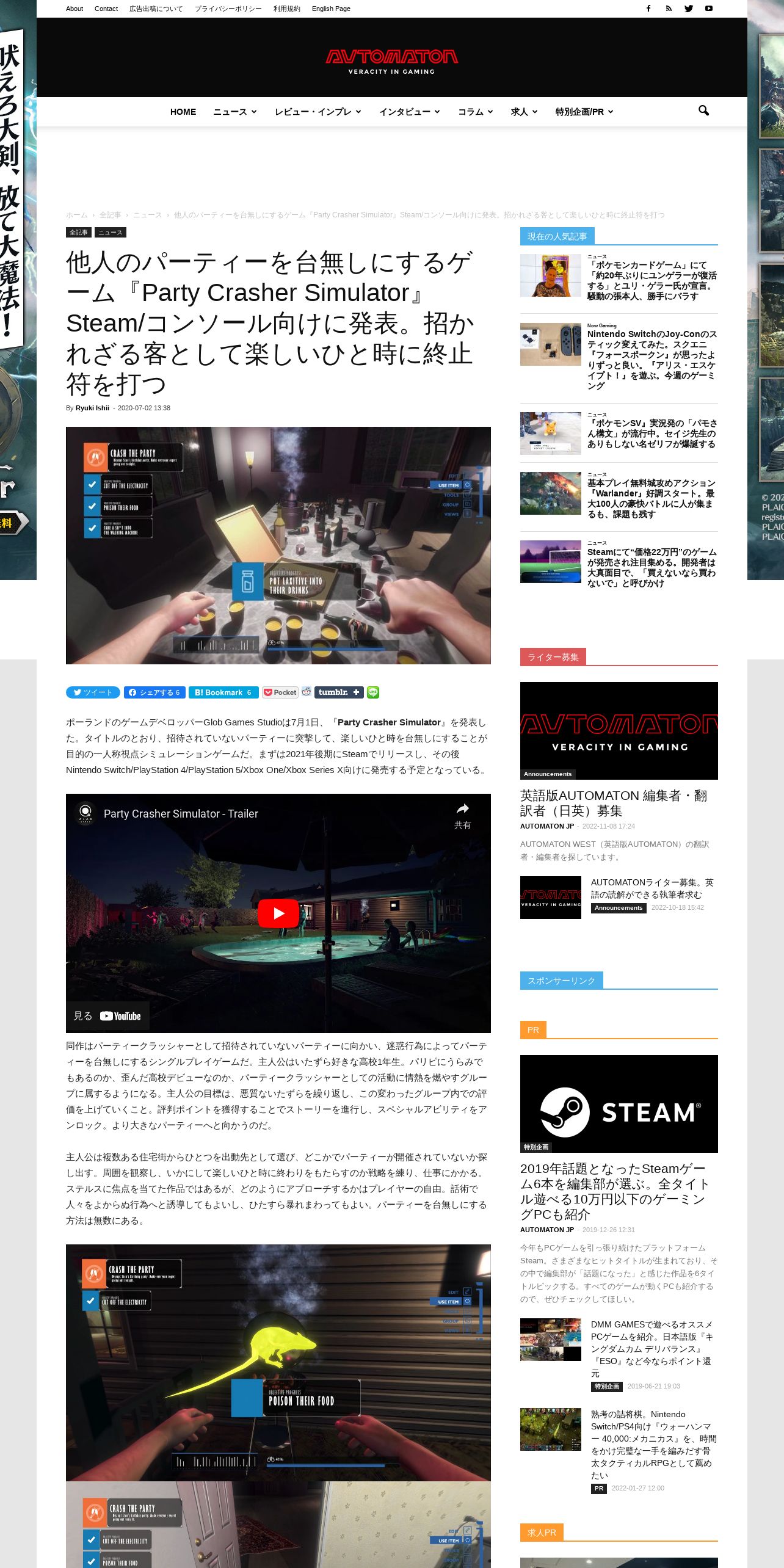Expand the インタビュー menu
This screenshot has height=1568, width=784.
tap(409, 112)
